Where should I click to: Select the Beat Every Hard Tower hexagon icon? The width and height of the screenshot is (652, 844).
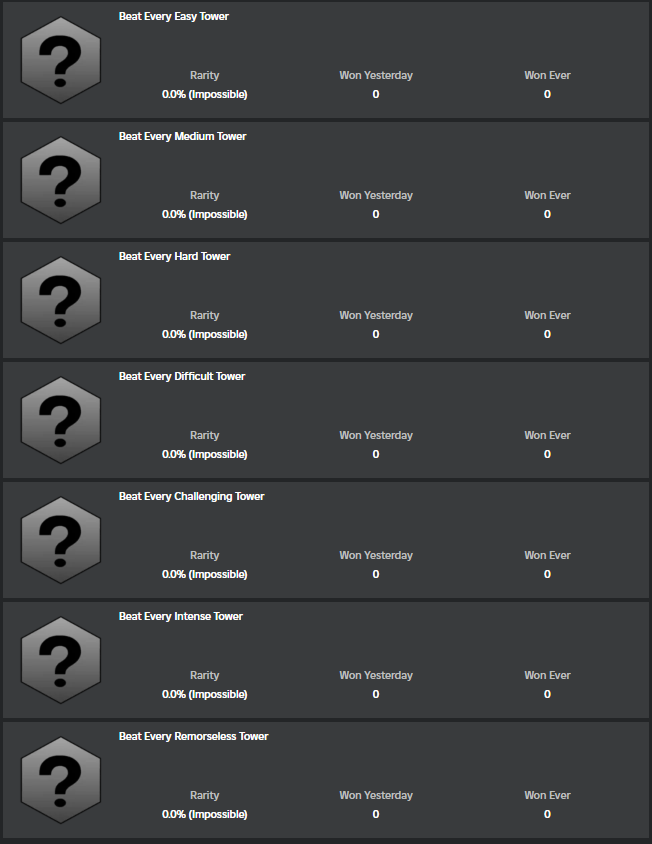pyautogui.click(x=60, y=298)
